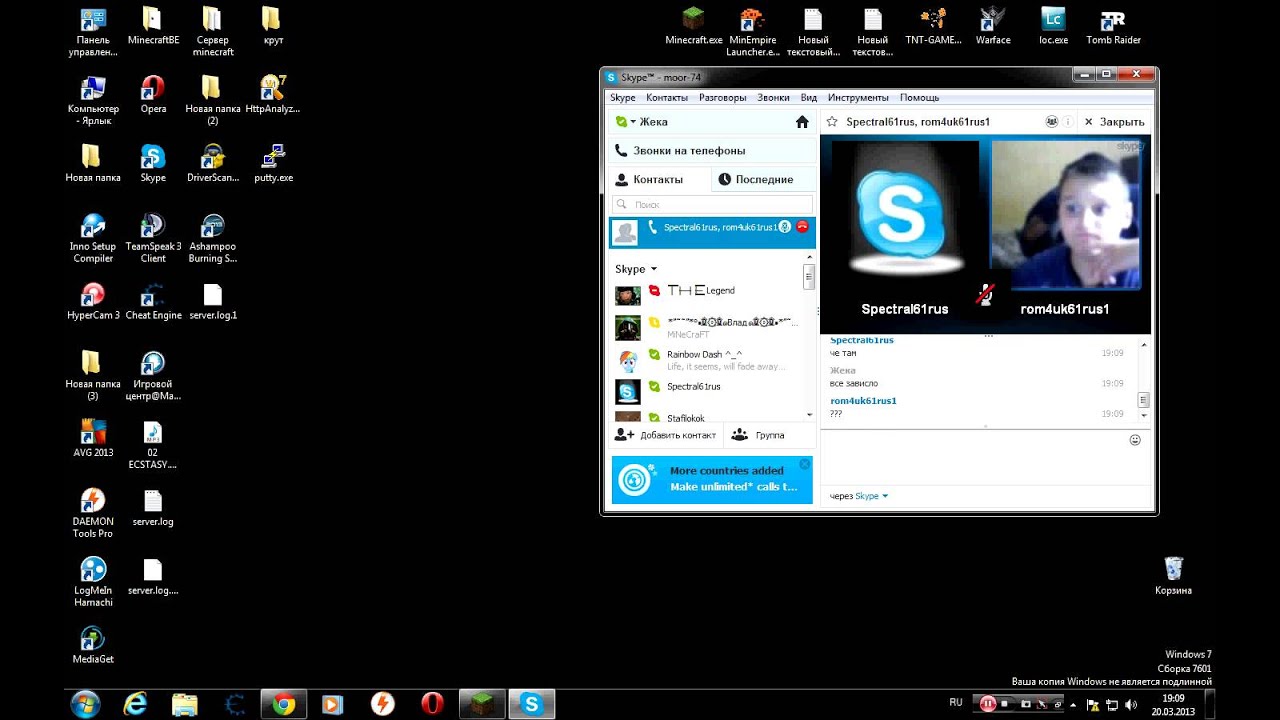The width and height of the screenshot is (1280, 720).
Task: Open the Разговоры menu
Action: click(x=723, y=98)
